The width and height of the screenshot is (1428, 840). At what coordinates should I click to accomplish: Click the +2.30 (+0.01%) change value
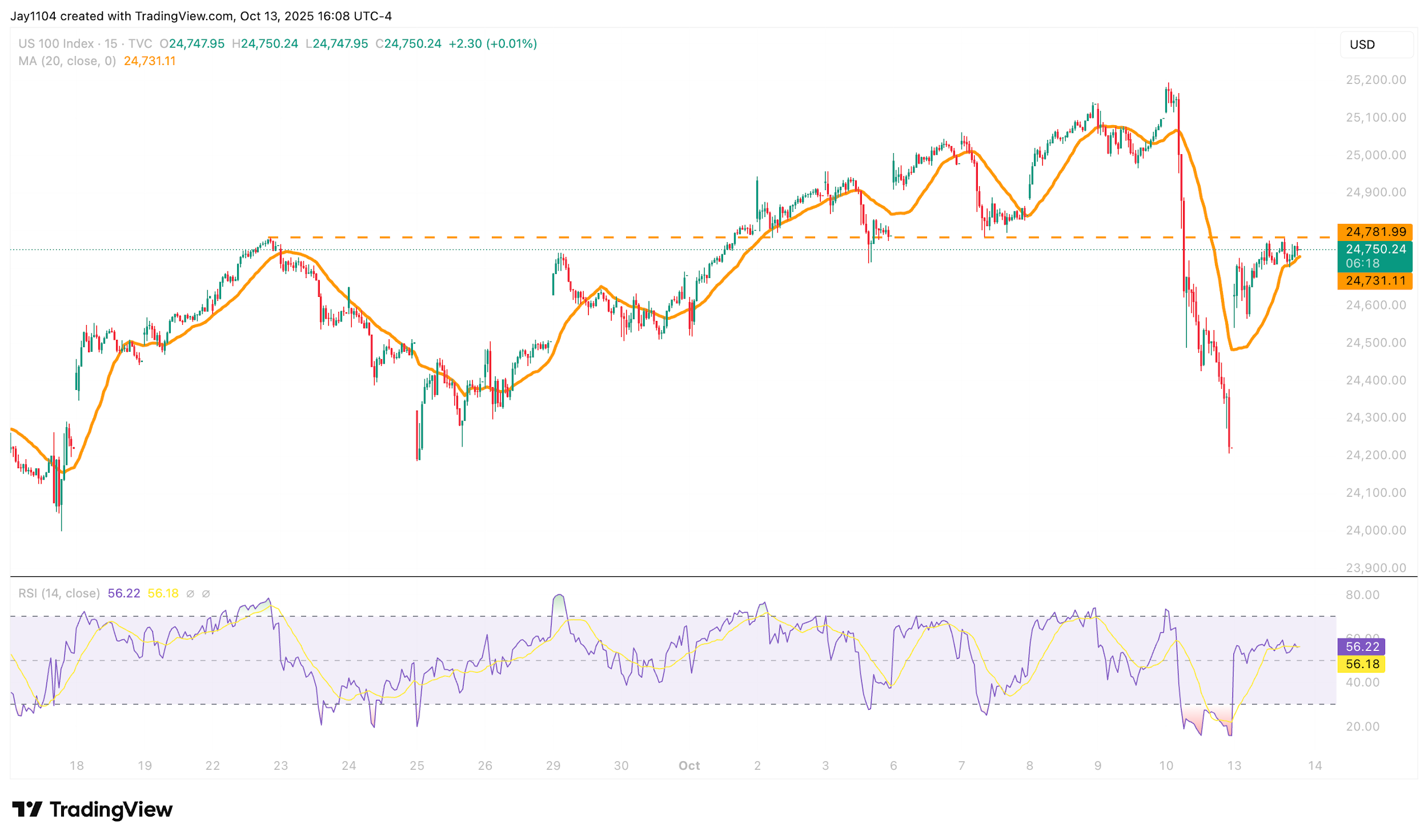click(492, 44)
